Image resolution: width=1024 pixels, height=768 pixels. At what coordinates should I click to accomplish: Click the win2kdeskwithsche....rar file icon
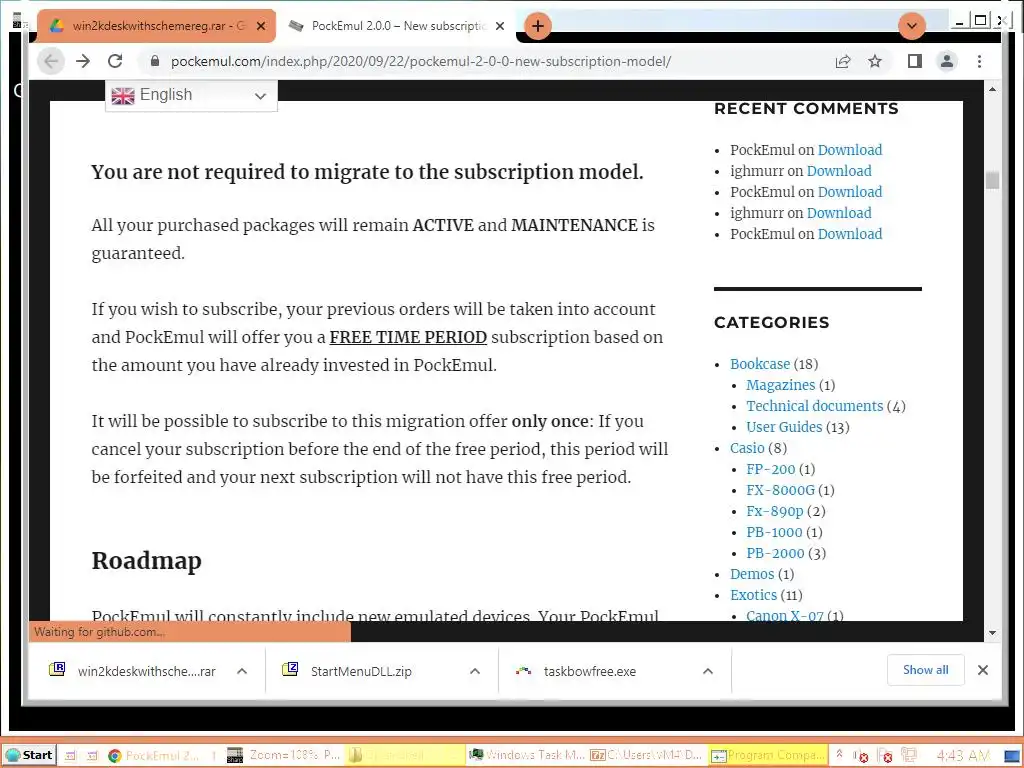[57, 669]
